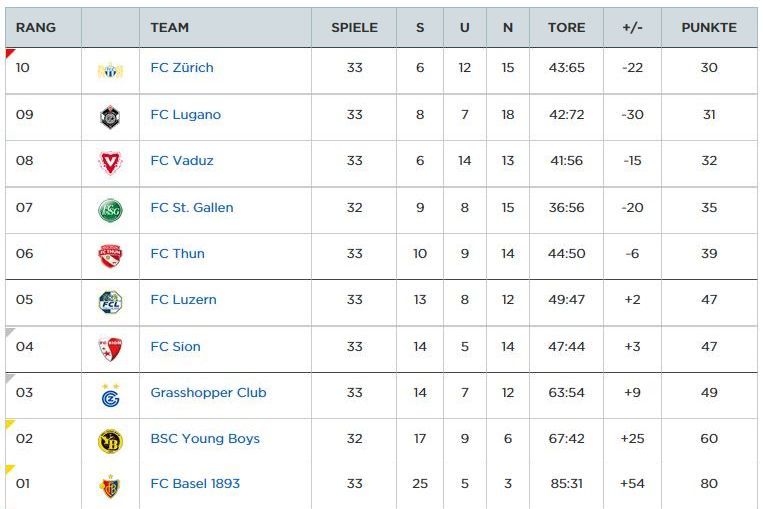Image resolution: width=763 pixels, height=509 pixels.
Task: Click the Grasshopper Club logo
Action: tap(110, 394)
